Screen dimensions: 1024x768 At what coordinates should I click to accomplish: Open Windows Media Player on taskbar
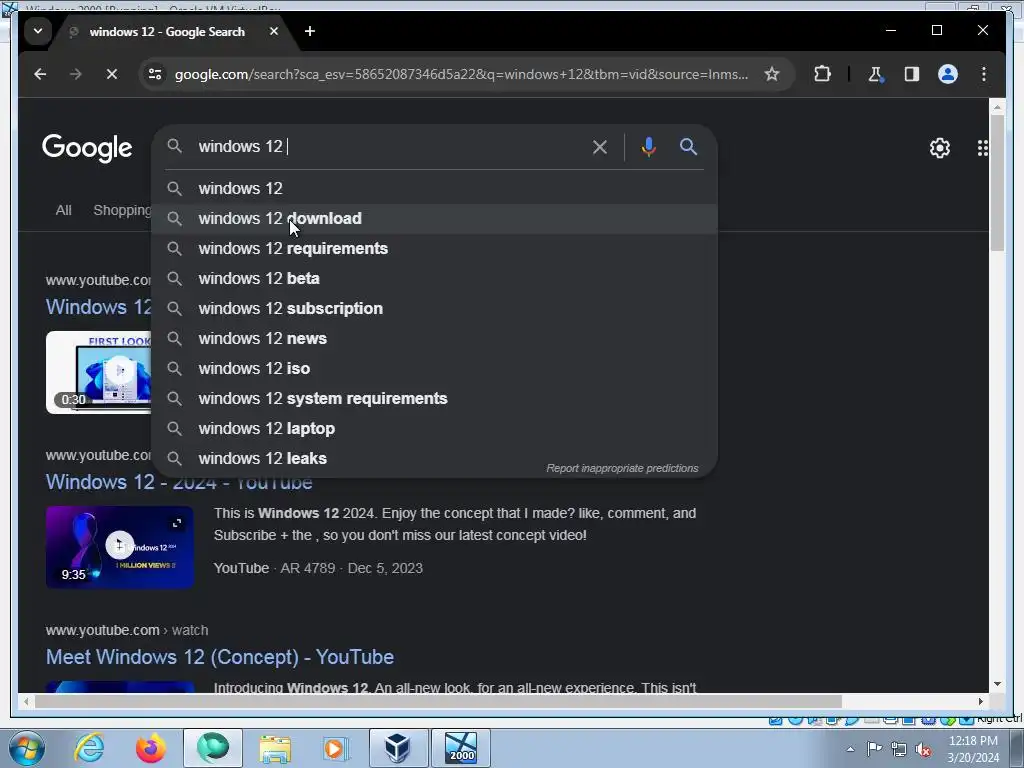[x=336, y=748]
